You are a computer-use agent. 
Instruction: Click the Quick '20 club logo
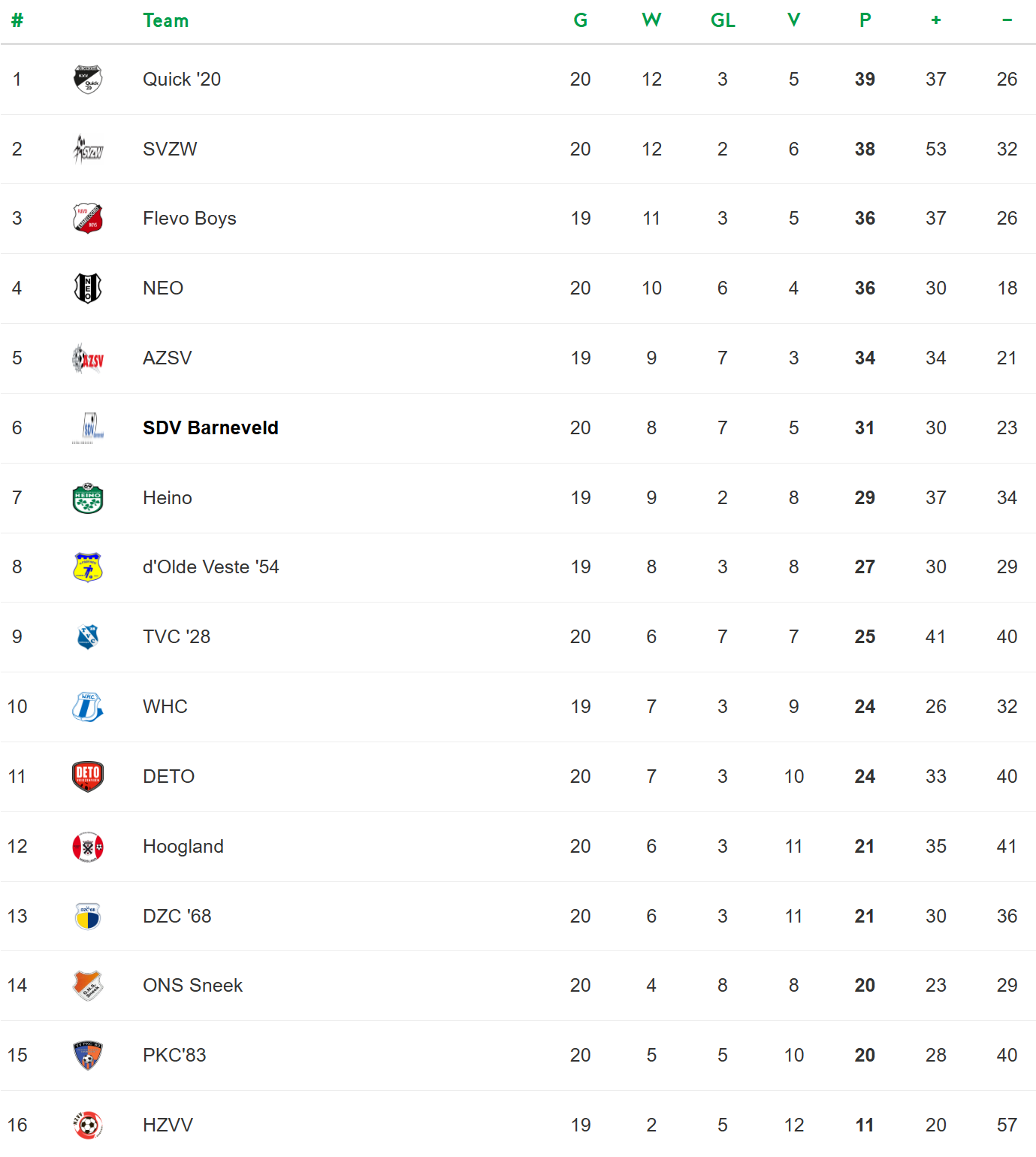(88, 80)
